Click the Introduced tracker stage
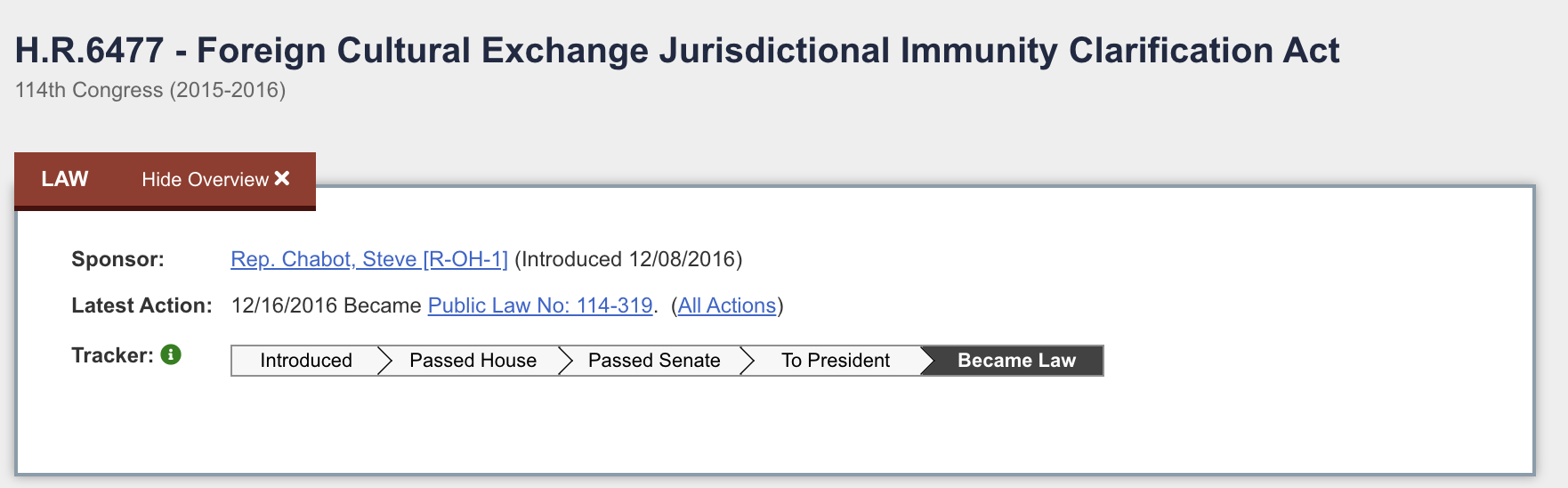Viewport: 1568px width, 488px height. point(305,361)
